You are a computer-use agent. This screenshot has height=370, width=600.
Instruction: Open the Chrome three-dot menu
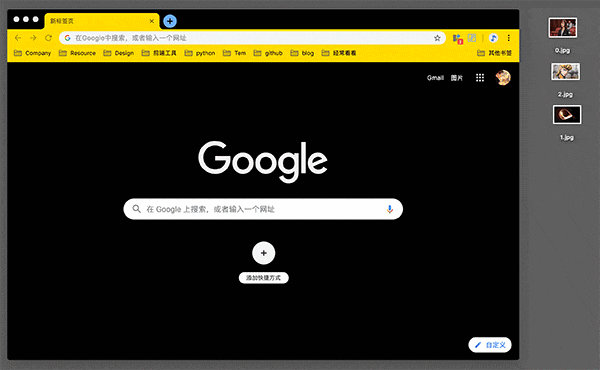(x=509, y=37)
